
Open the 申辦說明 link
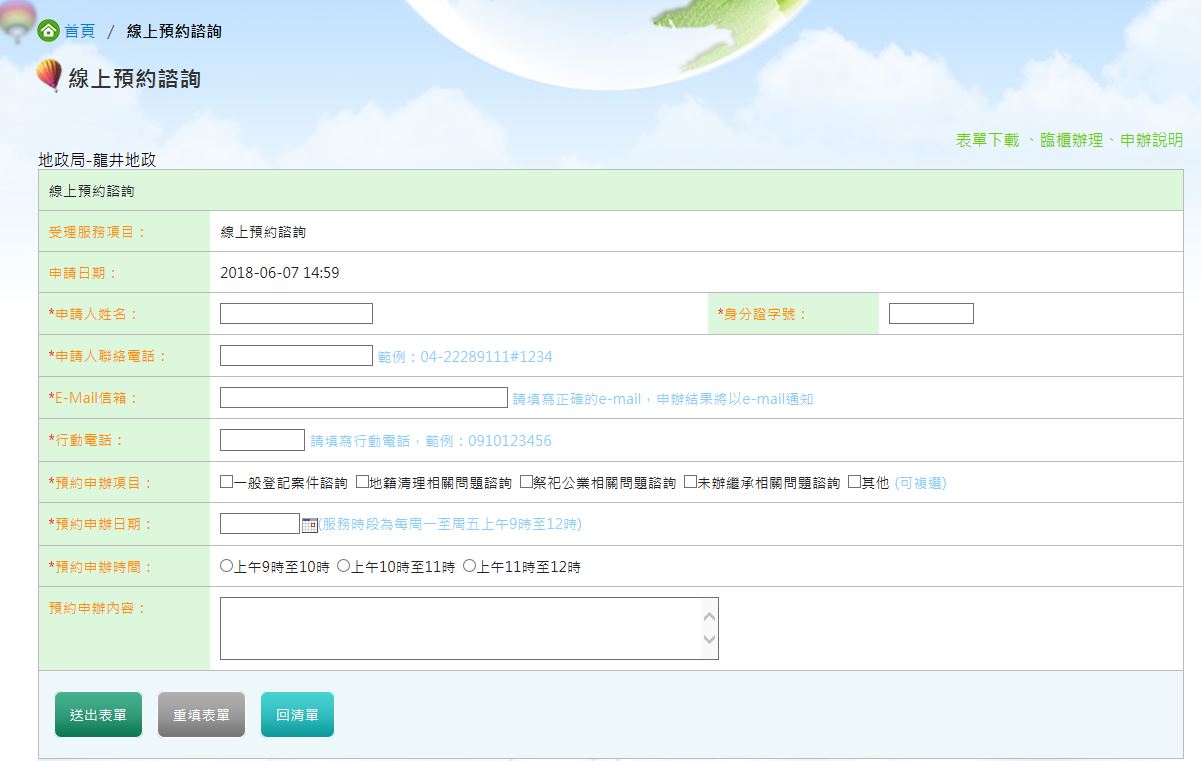click(1152, 140)
